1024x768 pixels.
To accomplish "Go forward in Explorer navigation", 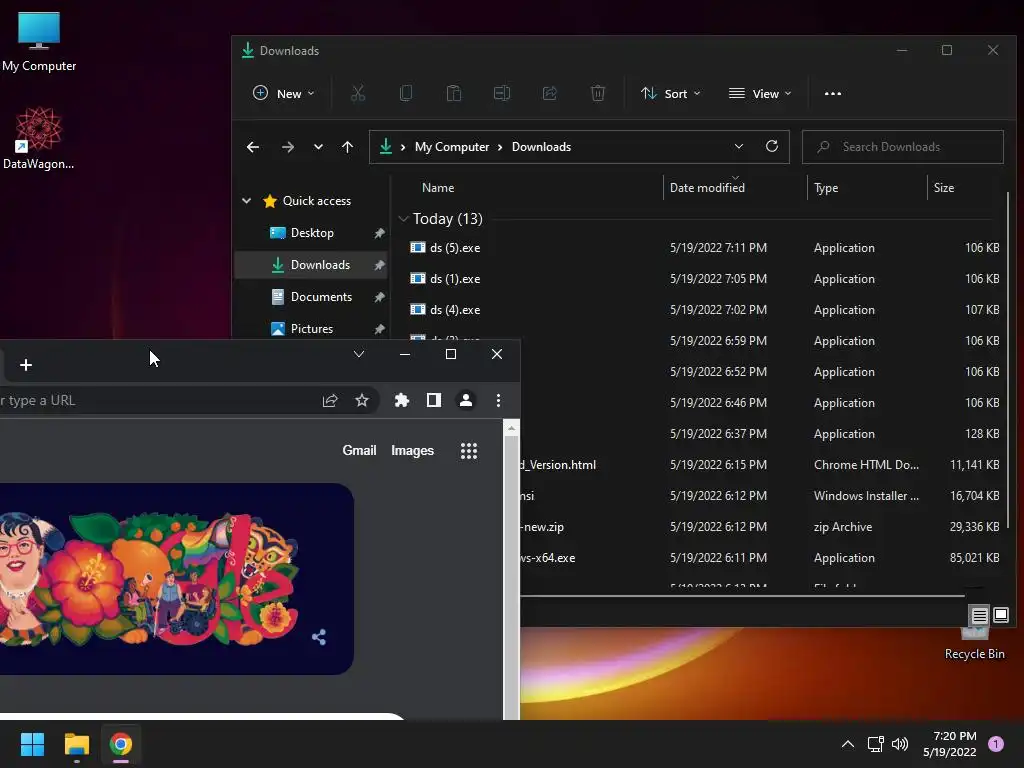I will (x=287, y=147).
